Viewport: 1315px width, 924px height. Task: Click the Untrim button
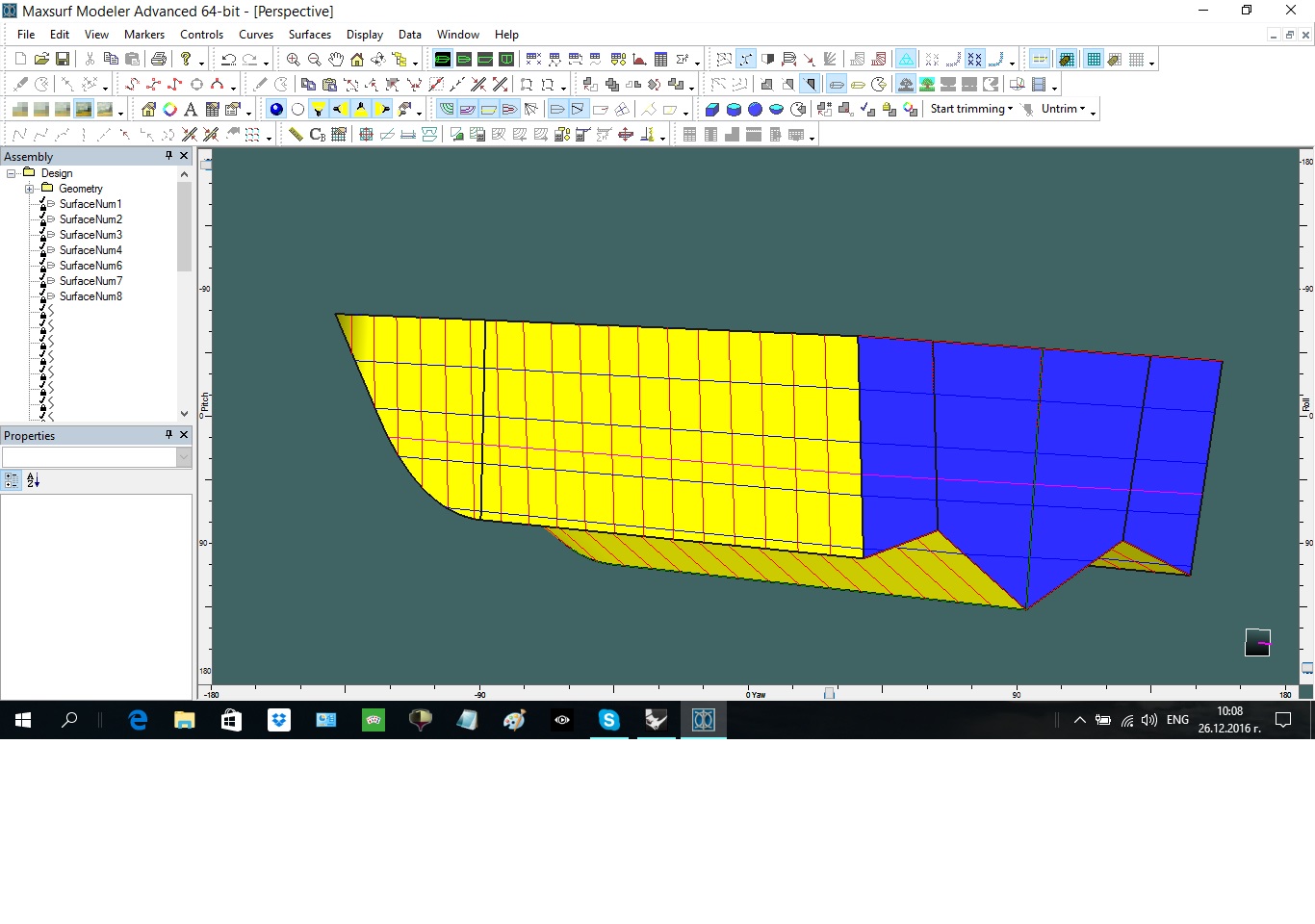1058,110
